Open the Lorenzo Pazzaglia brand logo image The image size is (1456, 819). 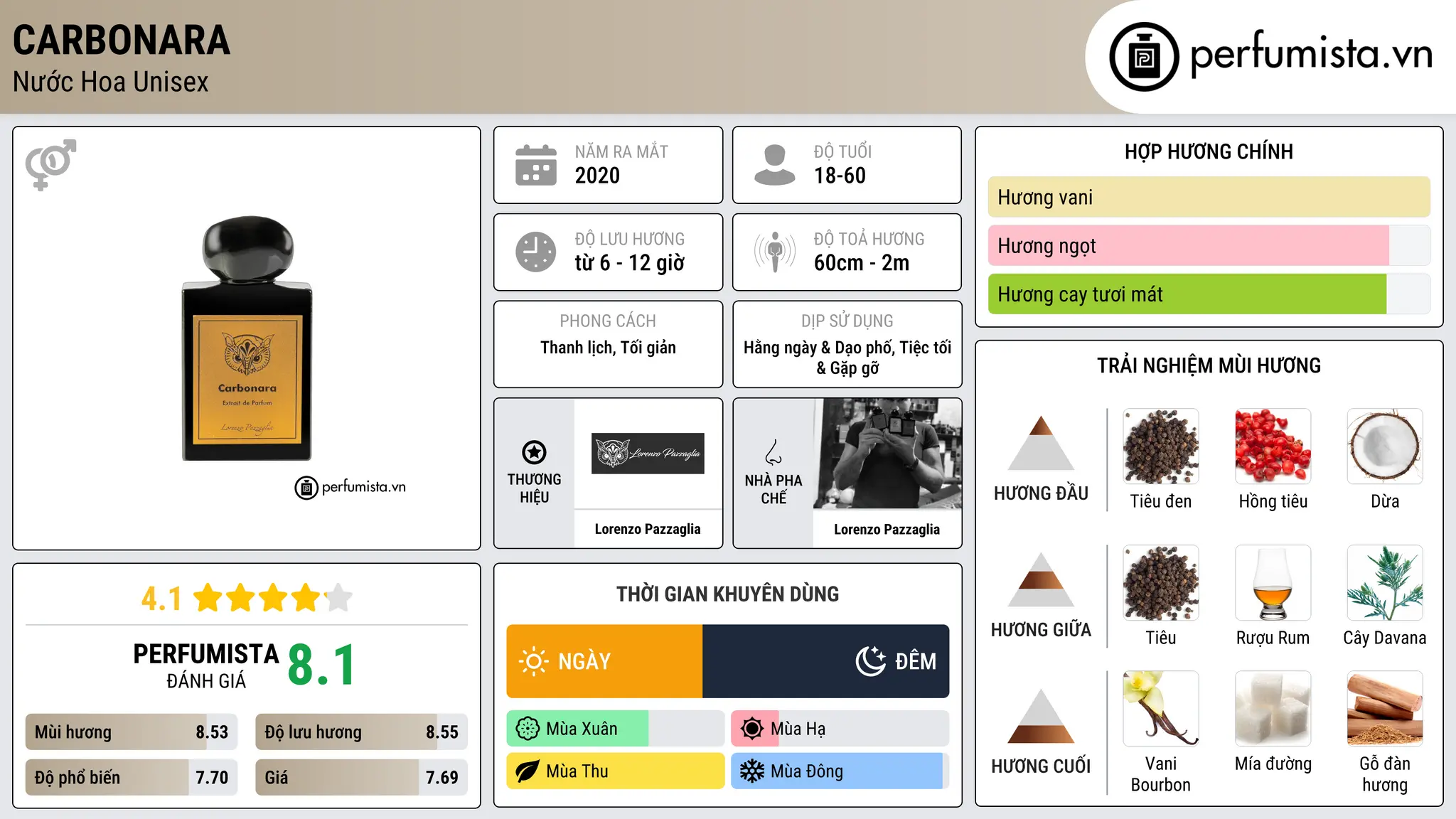648,454
